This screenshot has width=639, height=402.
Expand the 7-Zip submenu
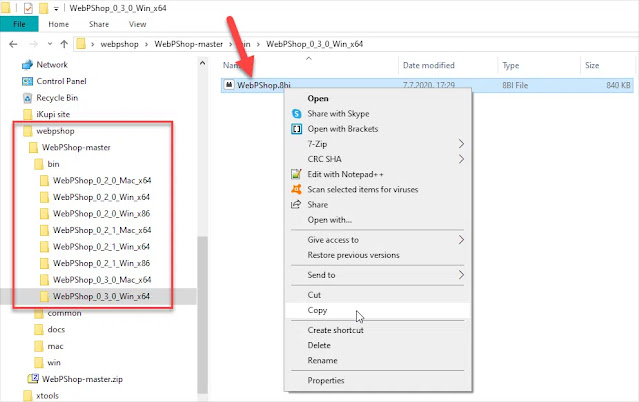tap(461, 144)
